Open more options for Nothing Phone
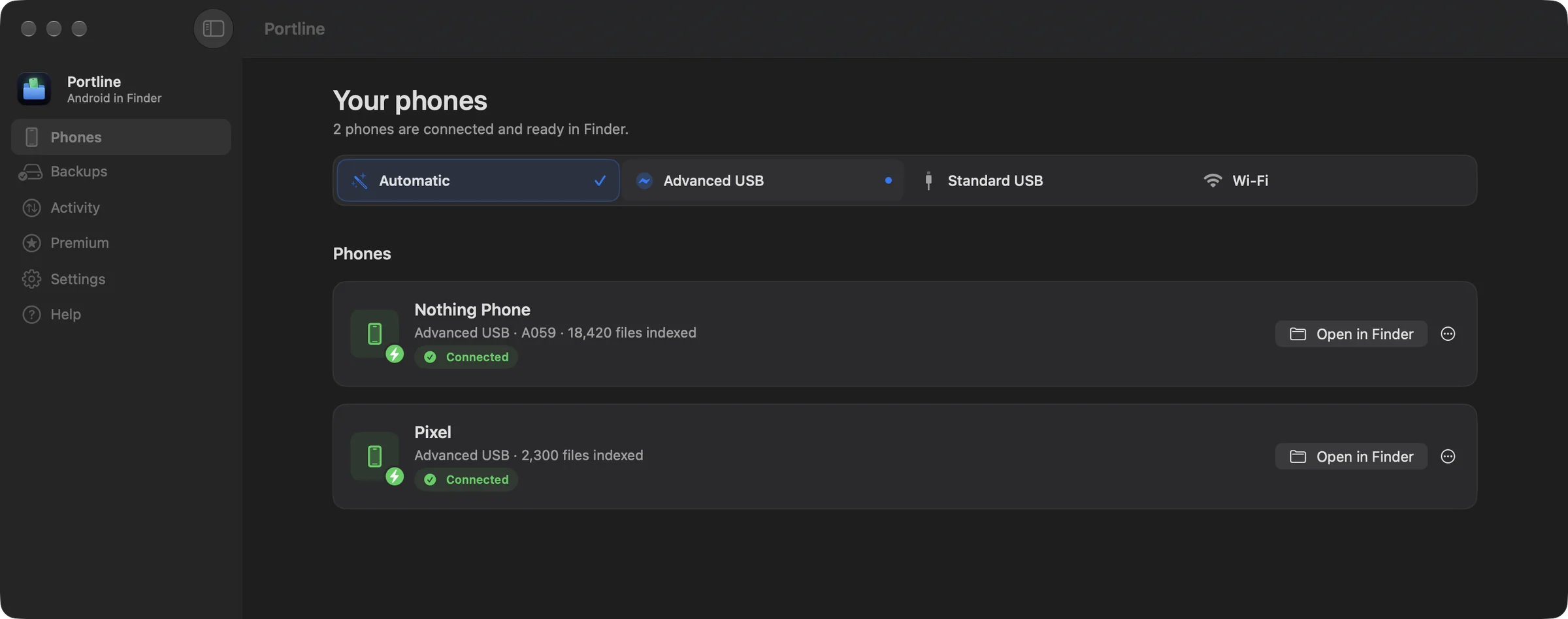This screenshot has width=1568, height=619. tap(1448, 334)
